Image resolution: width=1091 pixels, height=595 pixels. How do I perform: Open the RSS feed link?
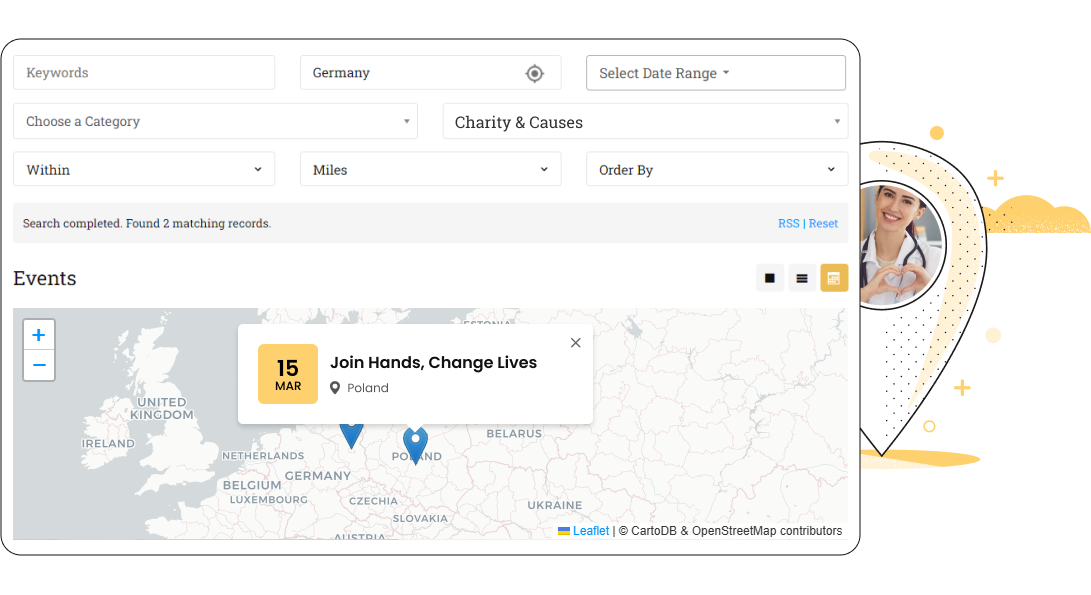pyautogui.click(x=788, y=223)
